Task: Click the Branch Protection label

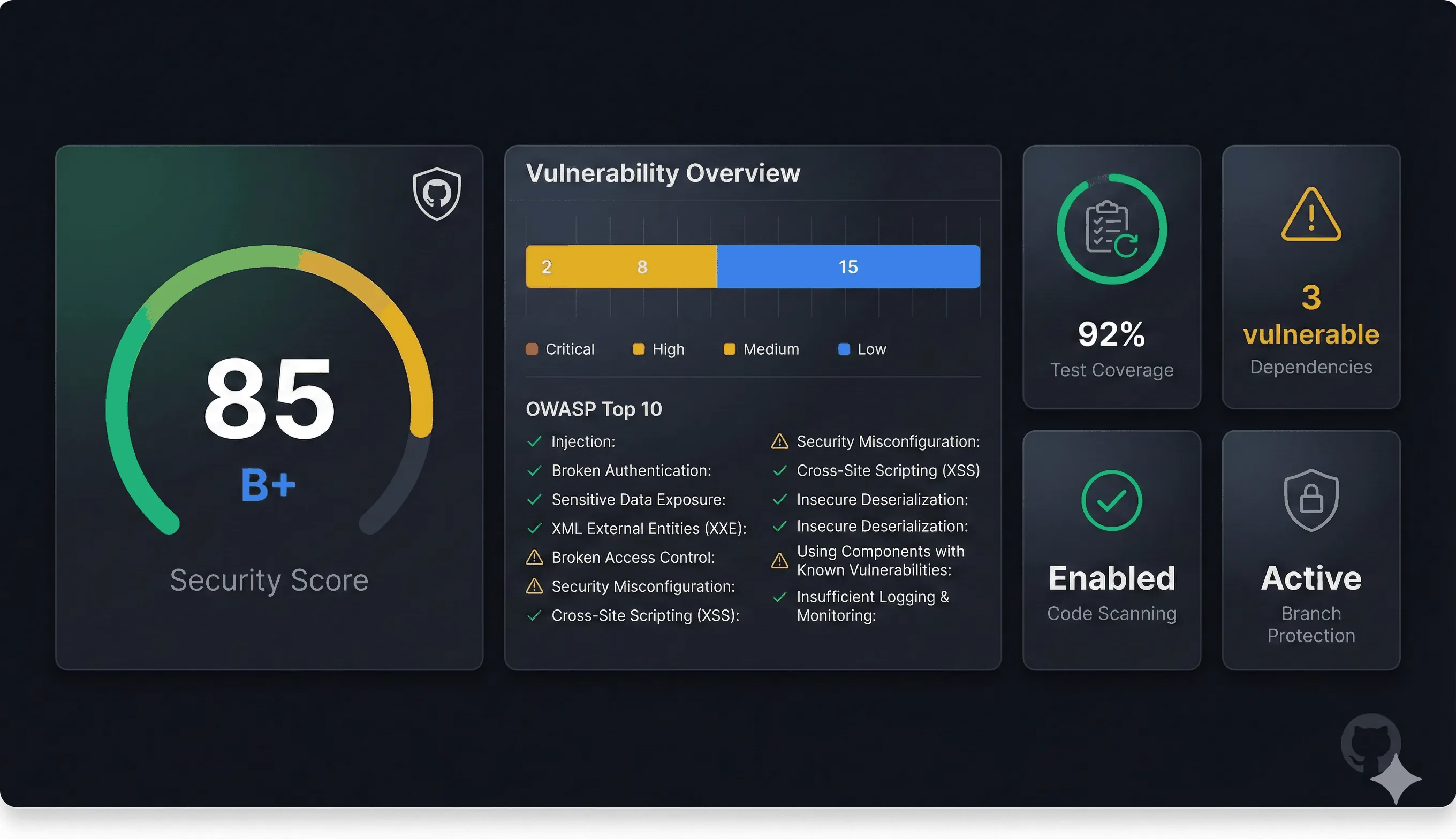Action: (1311, 624)
